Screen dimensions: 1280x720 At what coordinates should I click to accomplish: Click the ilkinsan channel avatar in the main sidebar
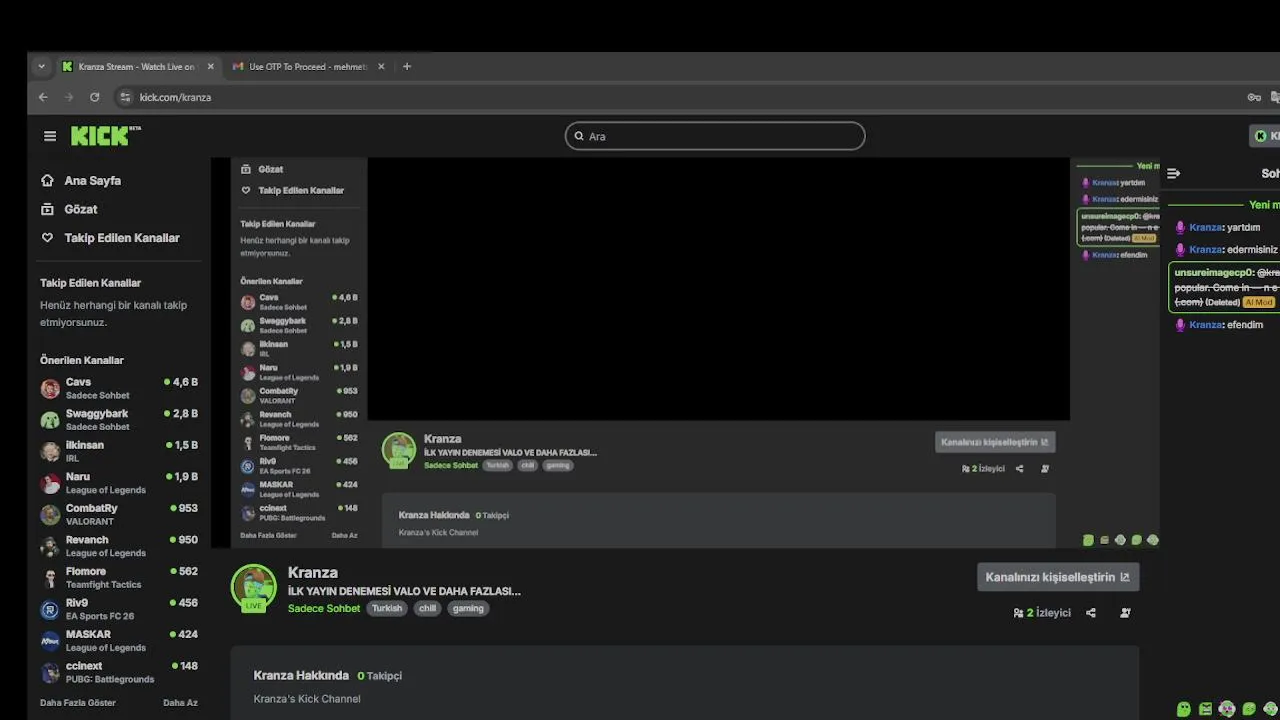50,452
